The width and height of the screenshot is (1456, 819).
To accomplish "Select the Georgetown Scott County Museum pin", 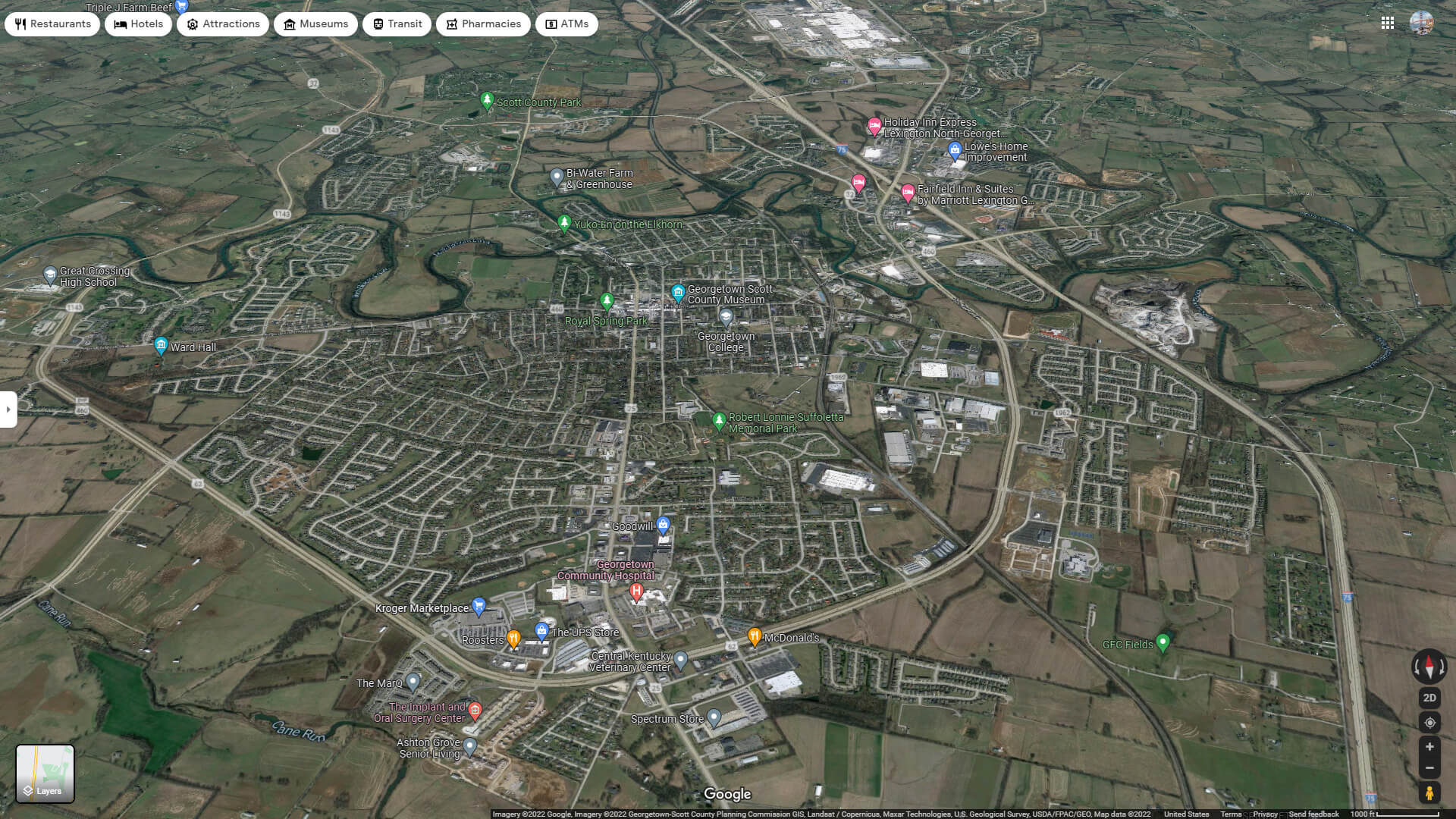I will click(677, 292).
